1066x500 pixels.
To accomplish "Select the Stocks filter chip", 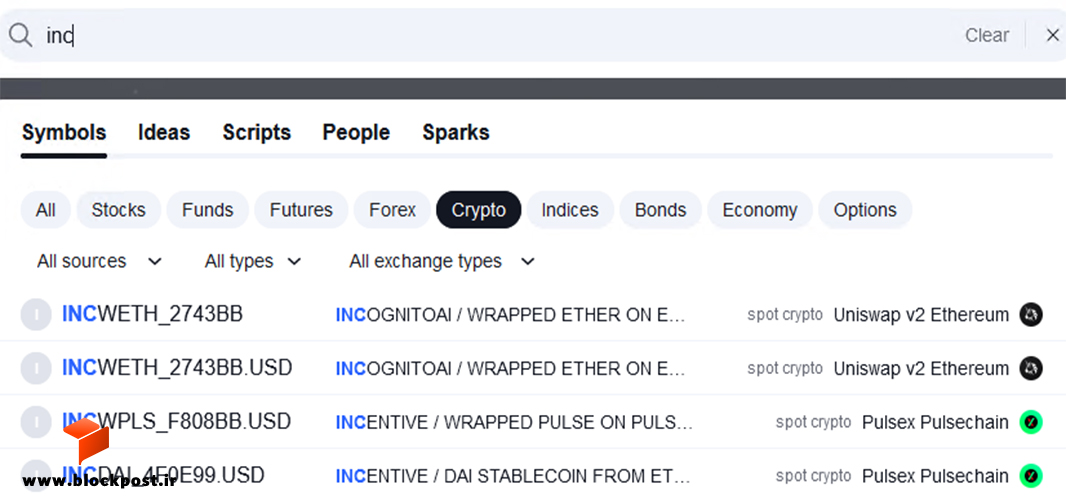I will point(118,210).
